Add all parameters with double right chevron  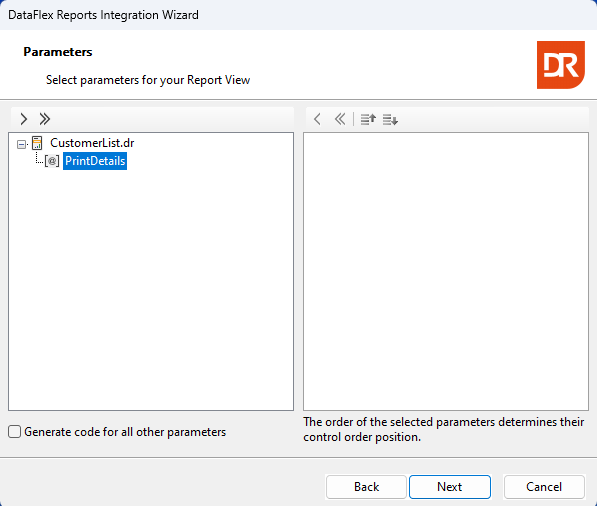coord(45,119)
